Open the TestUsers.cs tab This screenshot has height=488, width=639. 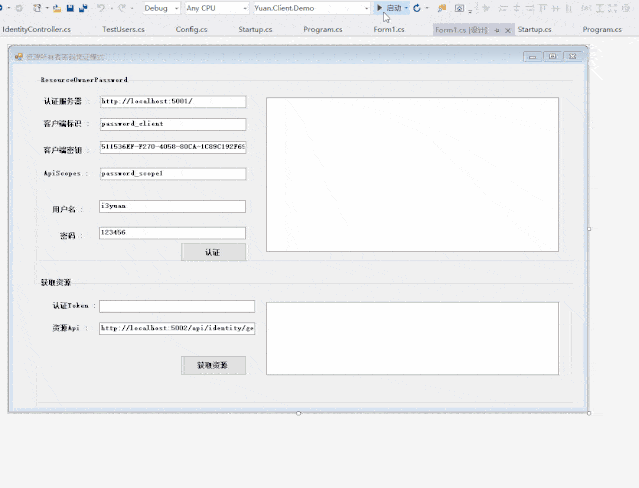pyautogui.click(x=122, y=30)
